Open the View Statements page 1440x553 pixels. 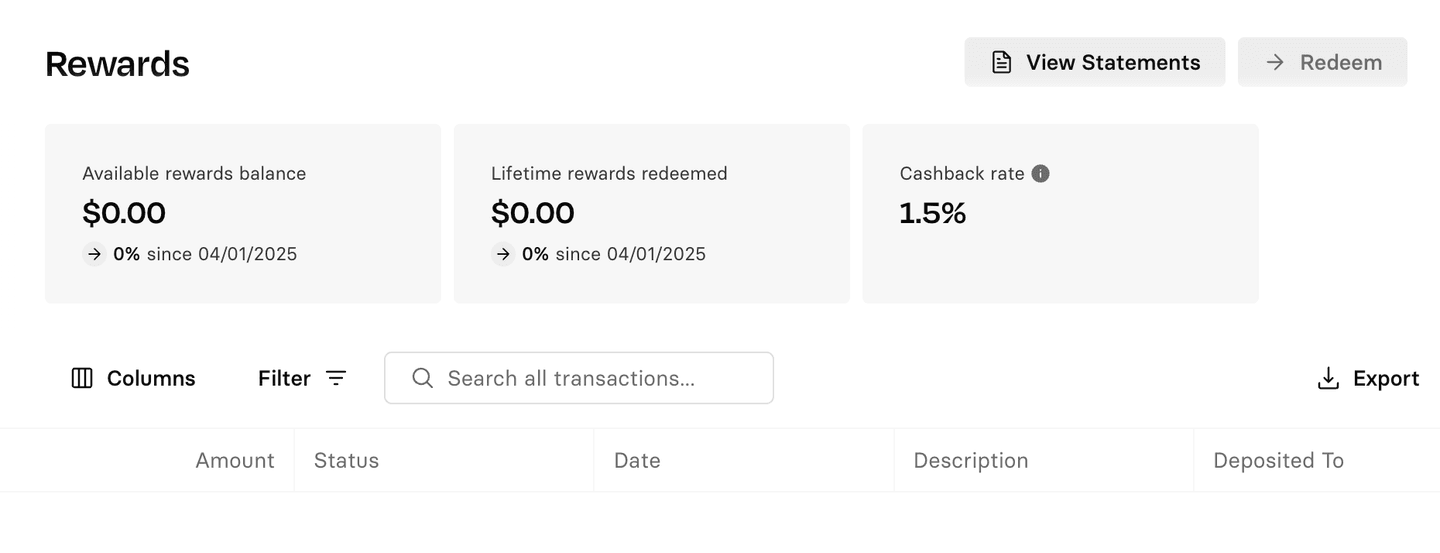coord(1094,62)
